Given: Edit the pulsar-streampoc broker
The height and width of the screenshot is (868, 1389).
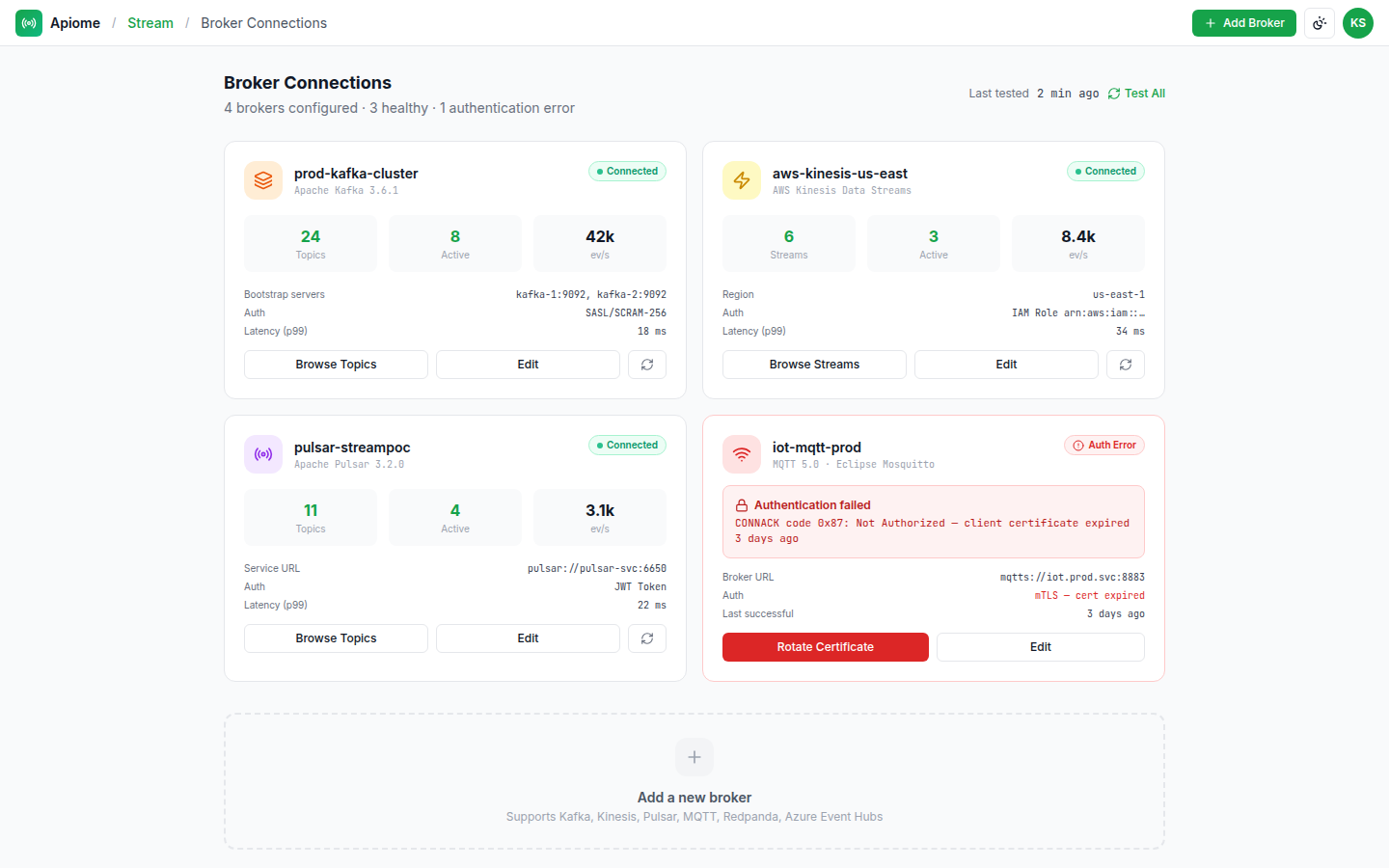Looking at the screenshot, I should [528, 638].
